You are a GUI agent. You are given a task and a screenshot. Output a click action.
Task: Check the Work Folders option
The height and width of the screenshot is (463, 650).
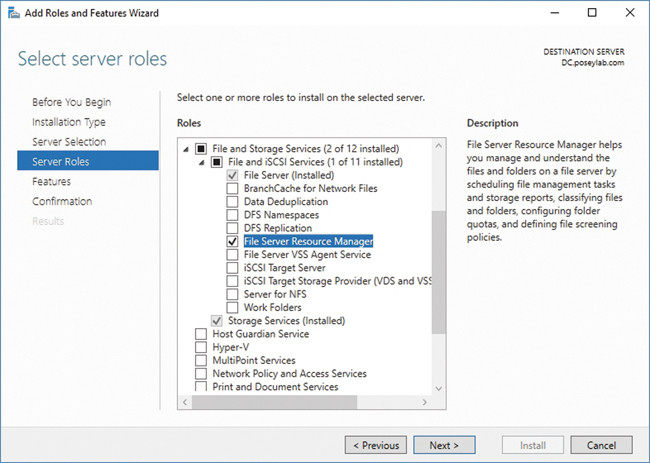tap(233, 307)
